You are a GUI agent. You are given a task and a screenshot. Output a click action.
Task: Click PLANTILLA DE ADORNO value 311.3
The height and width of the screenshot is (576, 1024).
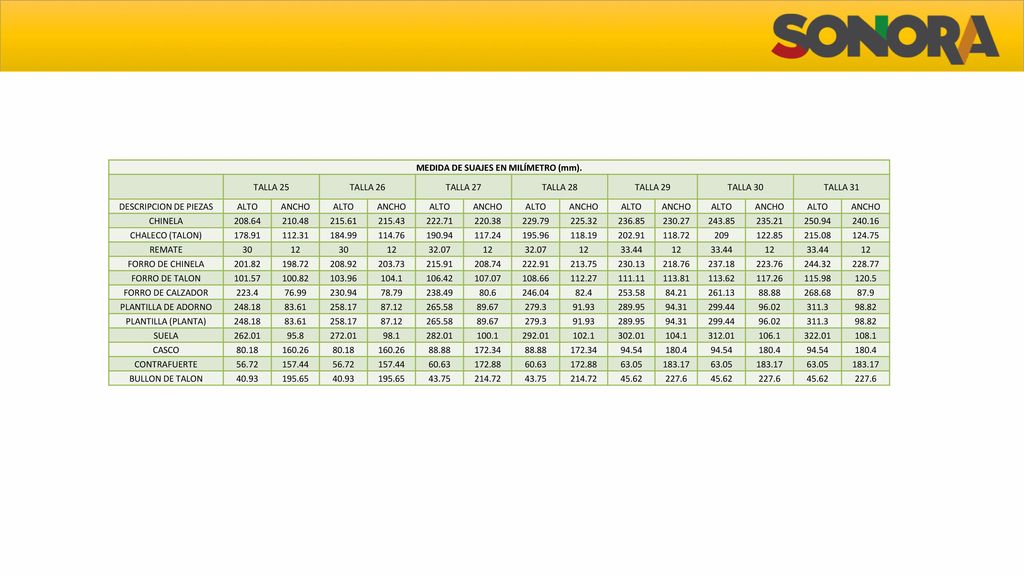click(817, 307)
